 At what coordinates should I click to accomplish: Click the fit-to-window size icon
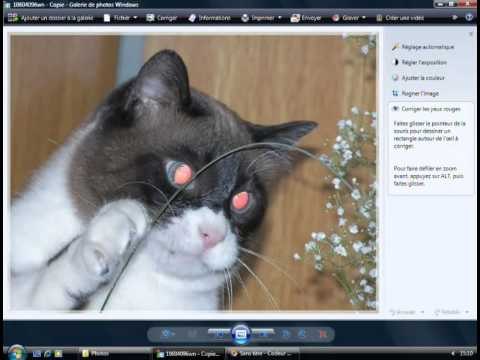tap(192, 334)
